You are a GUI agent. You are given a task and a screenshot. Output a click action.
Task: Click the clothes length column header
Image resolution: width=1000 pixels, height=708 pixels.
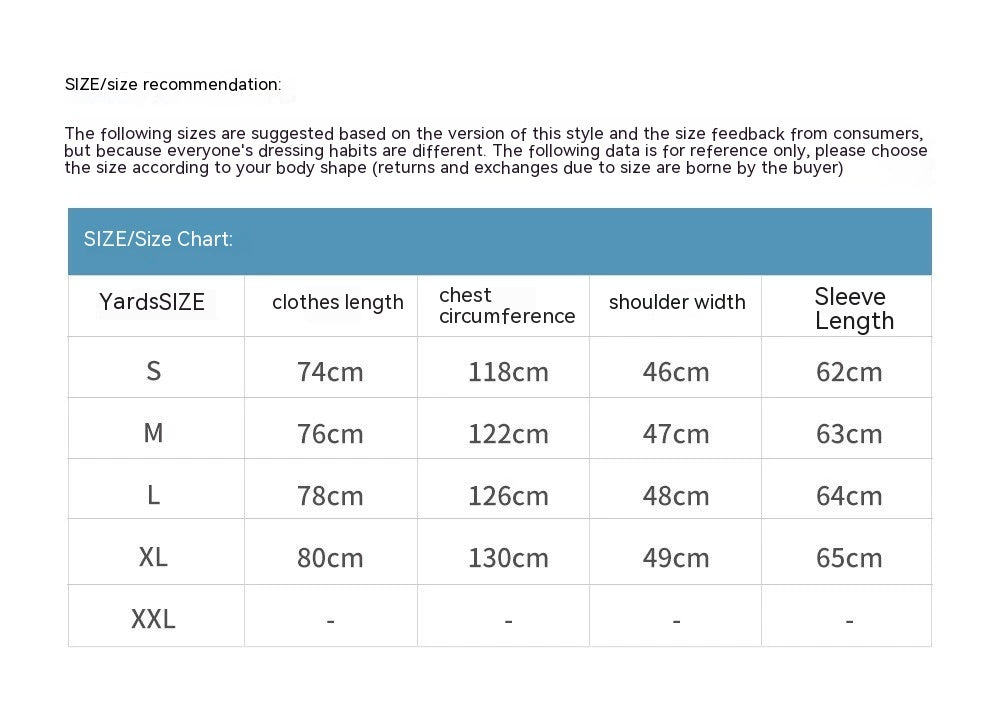click(338, 302)
